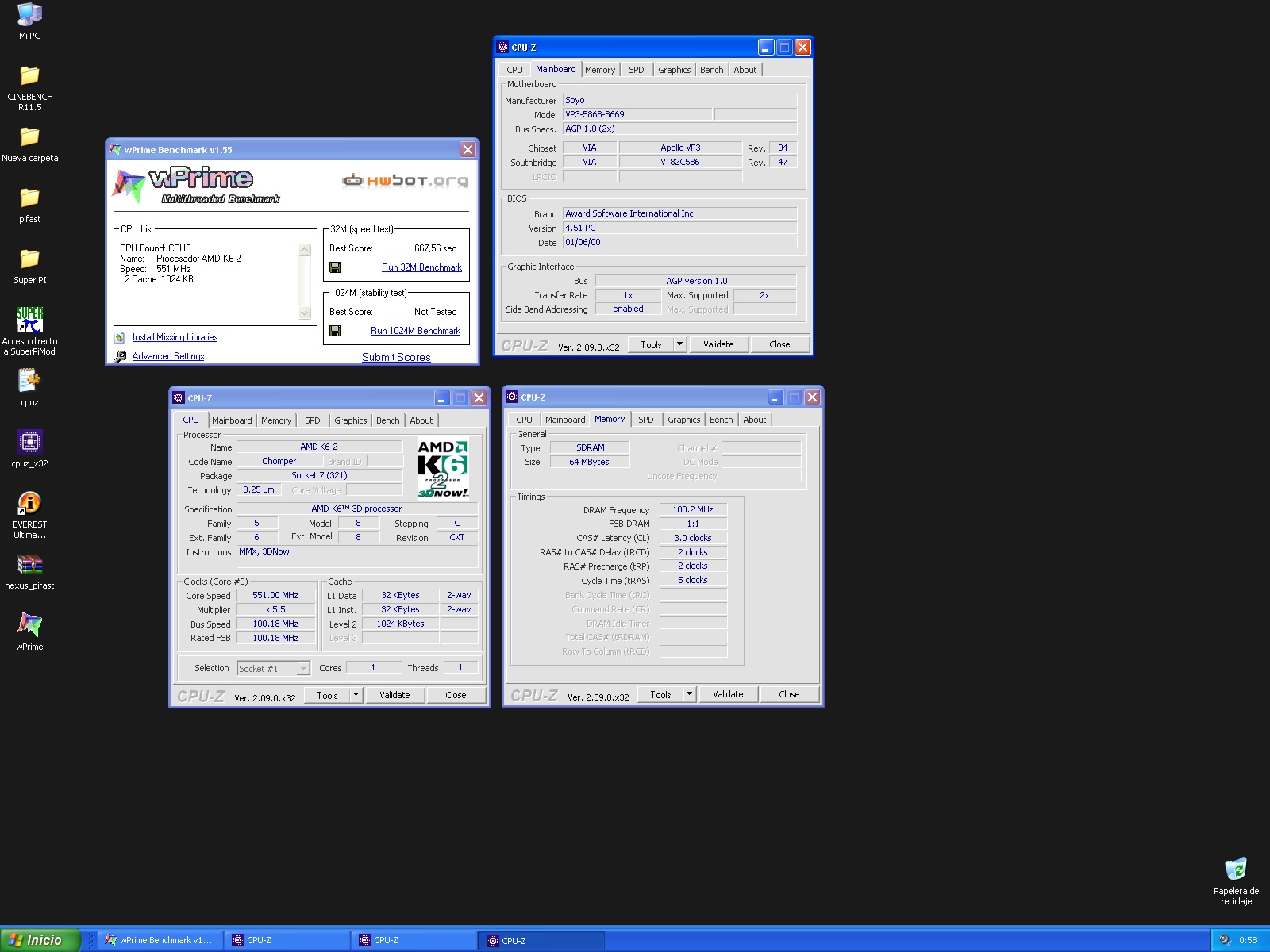Open the Tools dropdown arrow in CPU tab window
This screenshot has width=1270, height=952.
356,695
